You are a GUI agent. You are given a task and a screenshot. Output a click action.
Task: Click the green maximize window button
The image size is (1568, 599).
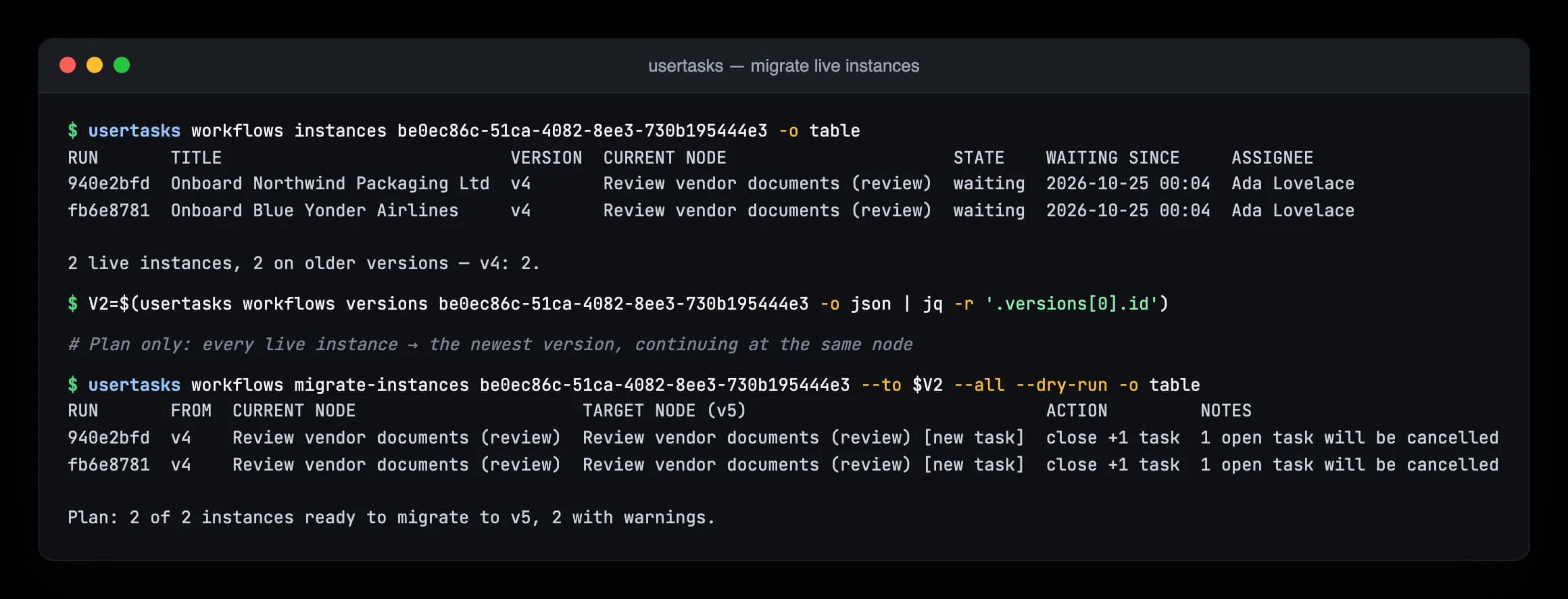122,65
